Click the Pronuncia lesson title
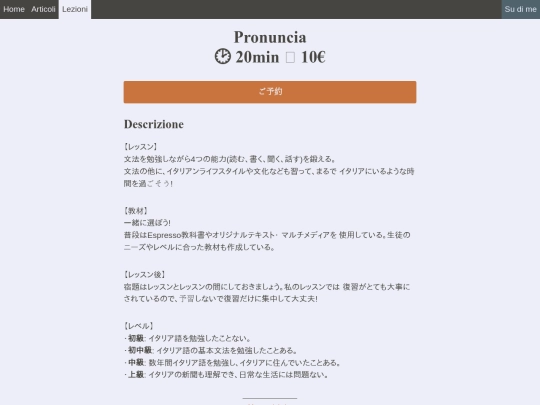 [270, 37]
